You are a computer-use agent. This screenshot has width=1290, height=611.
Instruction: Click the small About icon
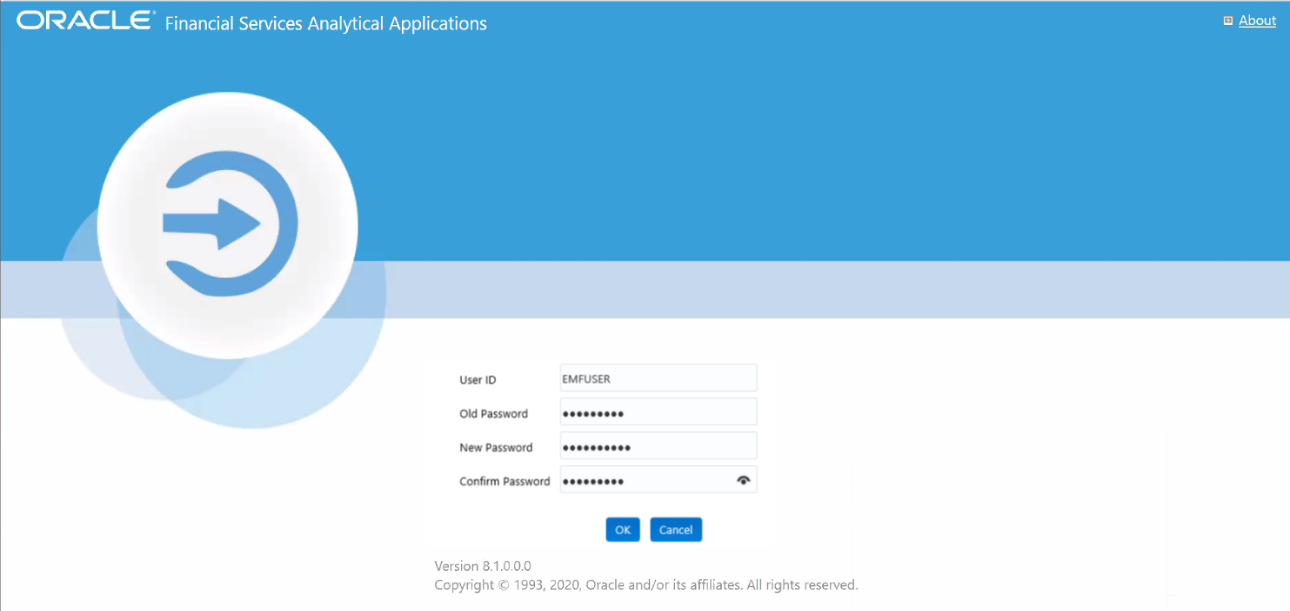1228,21
